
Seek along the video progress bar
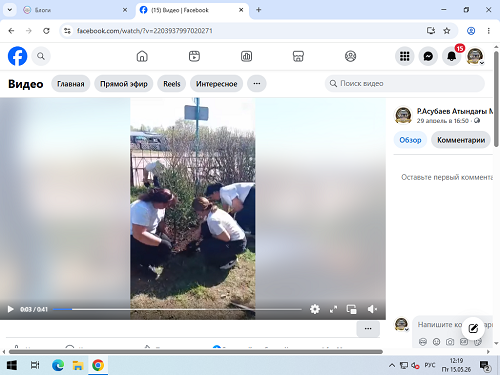[177, 309]
